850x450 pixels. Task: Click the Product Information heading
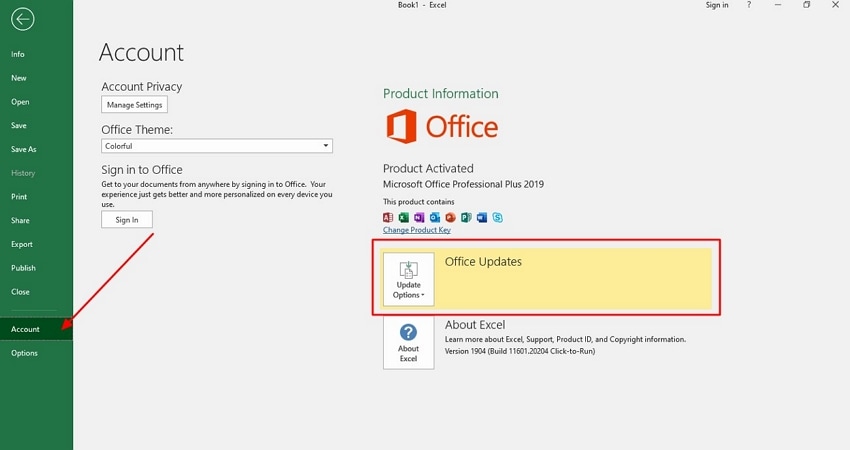[441, 93]
